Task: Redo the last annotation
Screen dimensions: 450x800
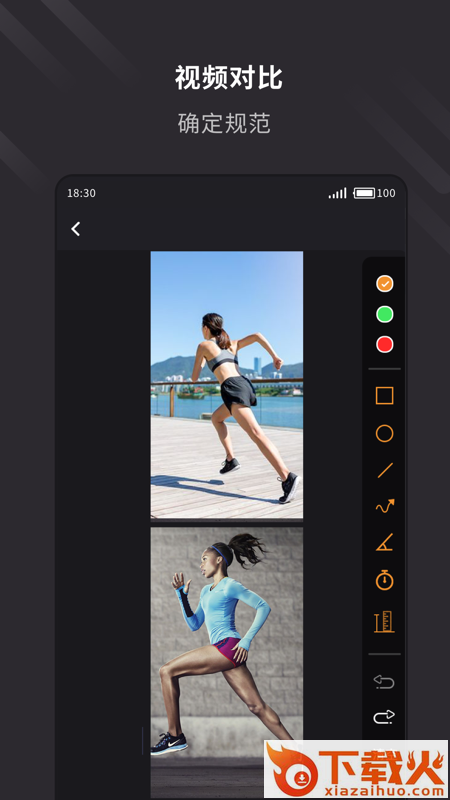Action: click(384, 716)
